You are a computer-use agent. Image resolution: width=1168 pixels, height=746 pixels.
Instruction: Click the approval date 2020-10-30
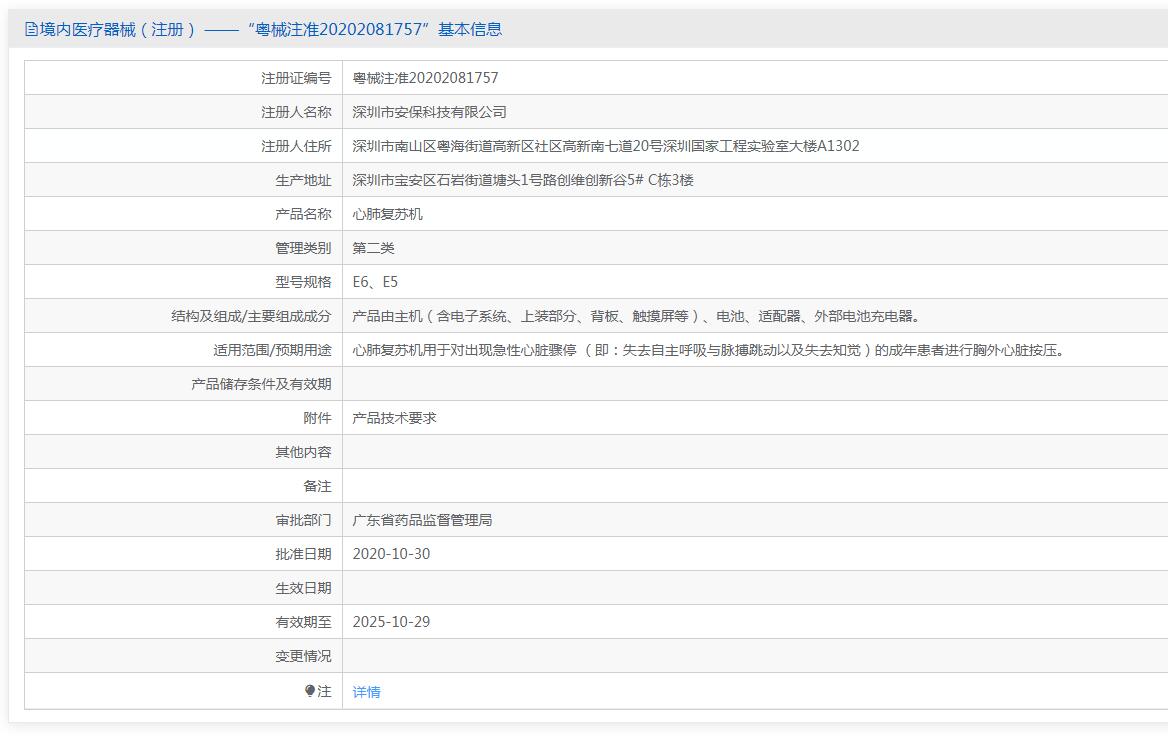(391, 554)
